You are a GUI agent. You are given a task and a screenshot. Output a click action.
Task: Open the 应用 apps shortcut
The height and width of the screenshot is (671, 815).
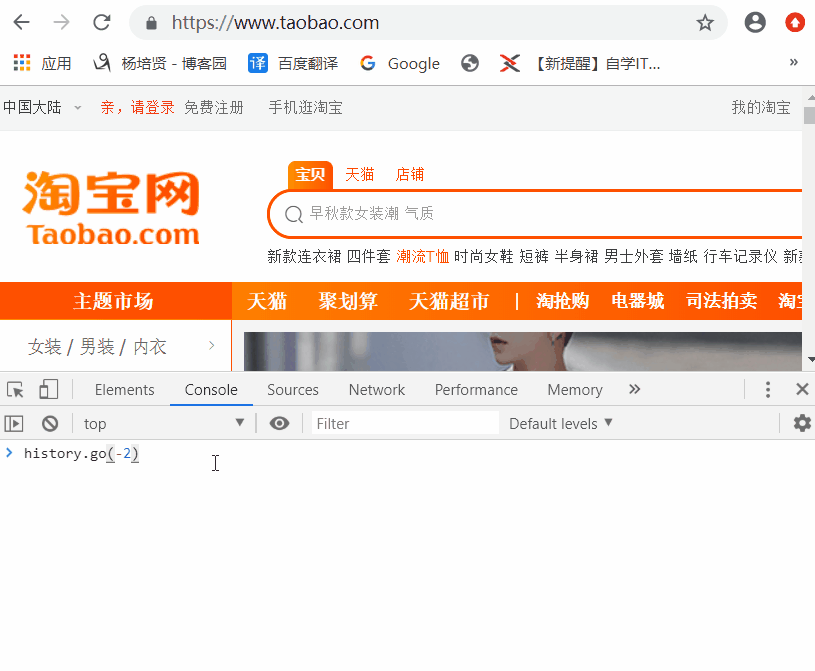point(42,63)
